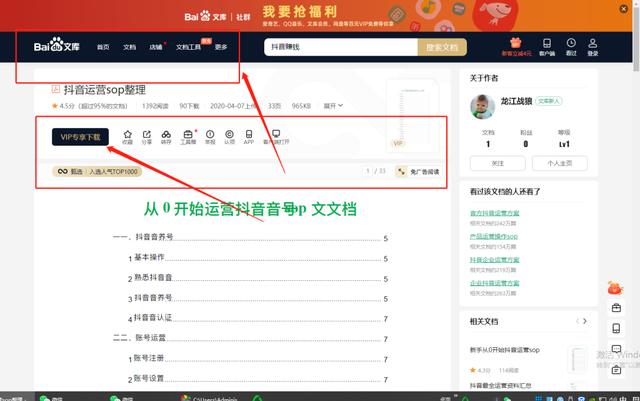
Task: Click the red gift box promo icon
Action: 516,43
